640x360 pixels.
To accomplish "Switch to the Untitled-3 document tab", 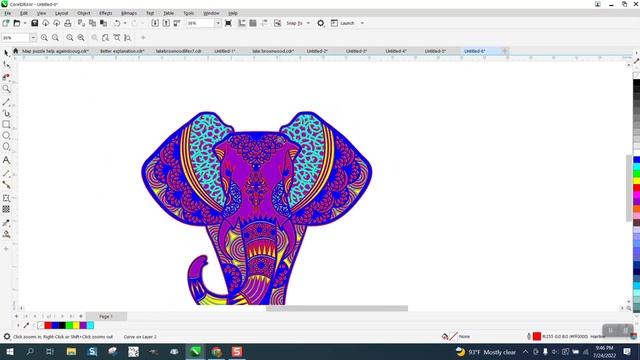I will pos(356,51).
